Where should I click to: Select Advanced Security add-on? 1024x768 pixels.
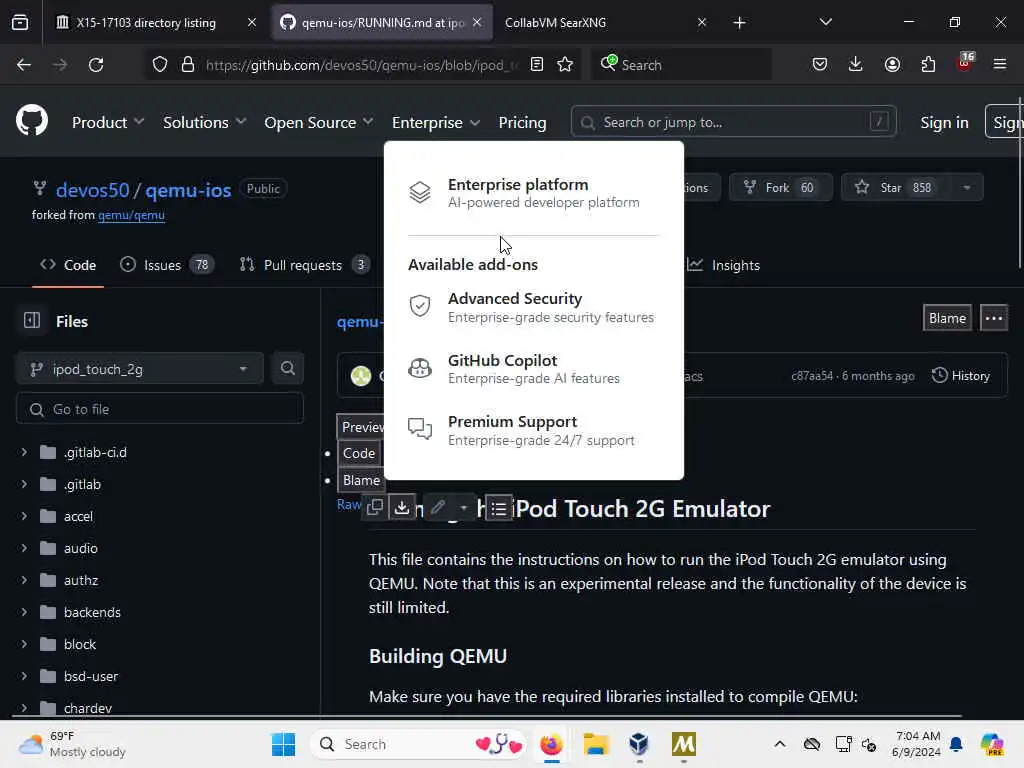click(534, 307)
